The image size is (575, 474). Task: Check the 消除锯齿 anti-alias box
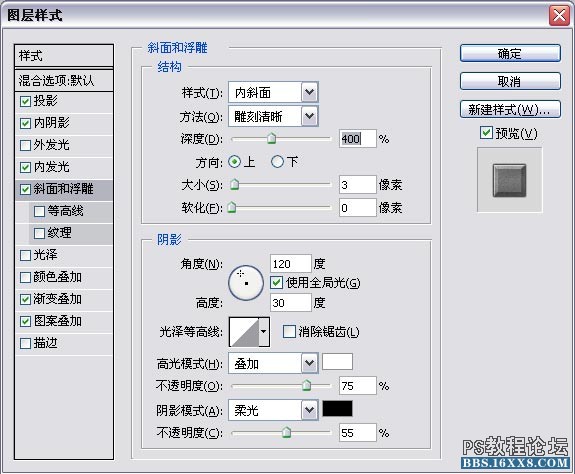click(x=289, y=332)
